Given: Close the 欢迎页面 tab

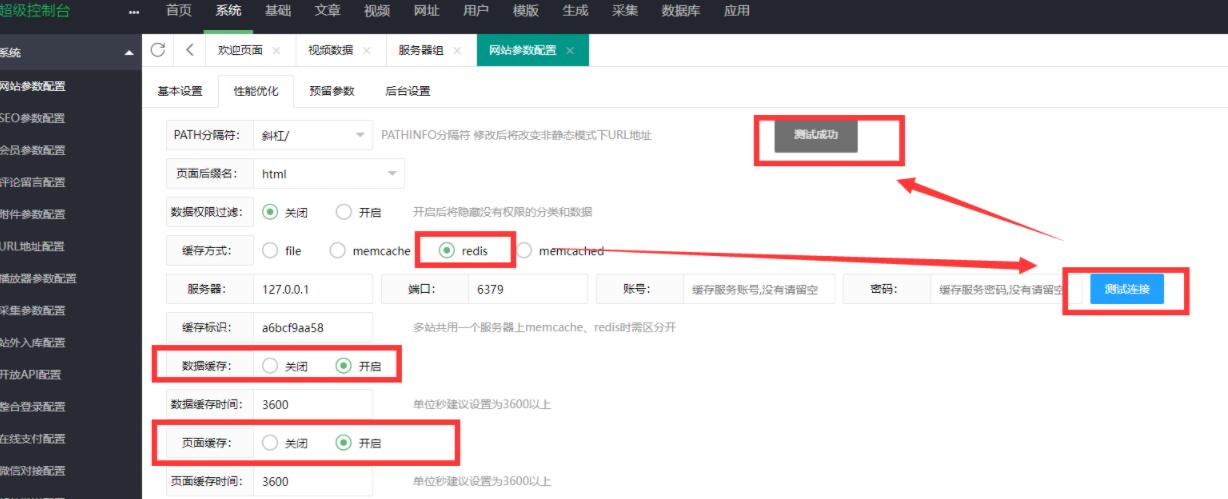Looking at the screenshot, I should click(276, 50).
